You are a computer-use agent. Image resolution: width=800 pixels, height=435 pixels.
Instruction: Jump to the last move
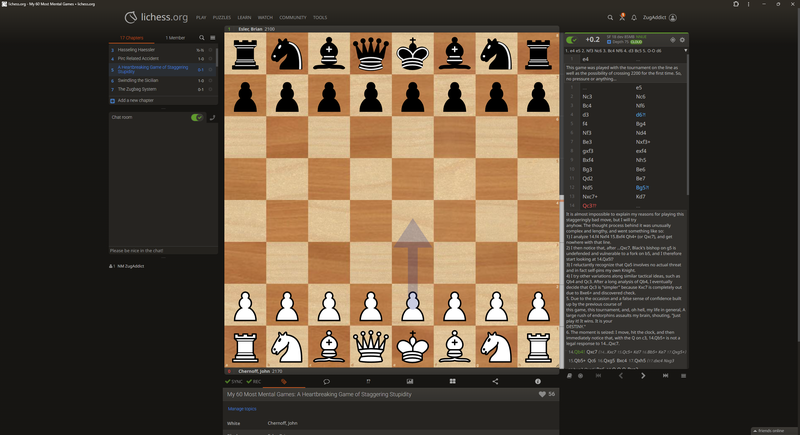[665, 376]
